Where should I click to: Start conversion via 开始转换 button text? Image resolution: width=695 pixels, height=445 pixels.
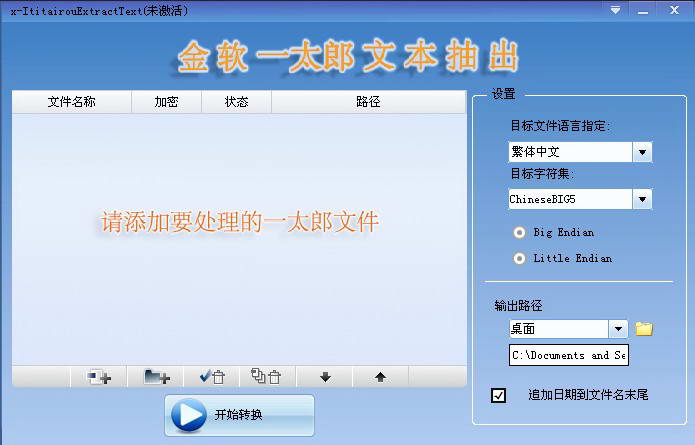tap(238, 415)
